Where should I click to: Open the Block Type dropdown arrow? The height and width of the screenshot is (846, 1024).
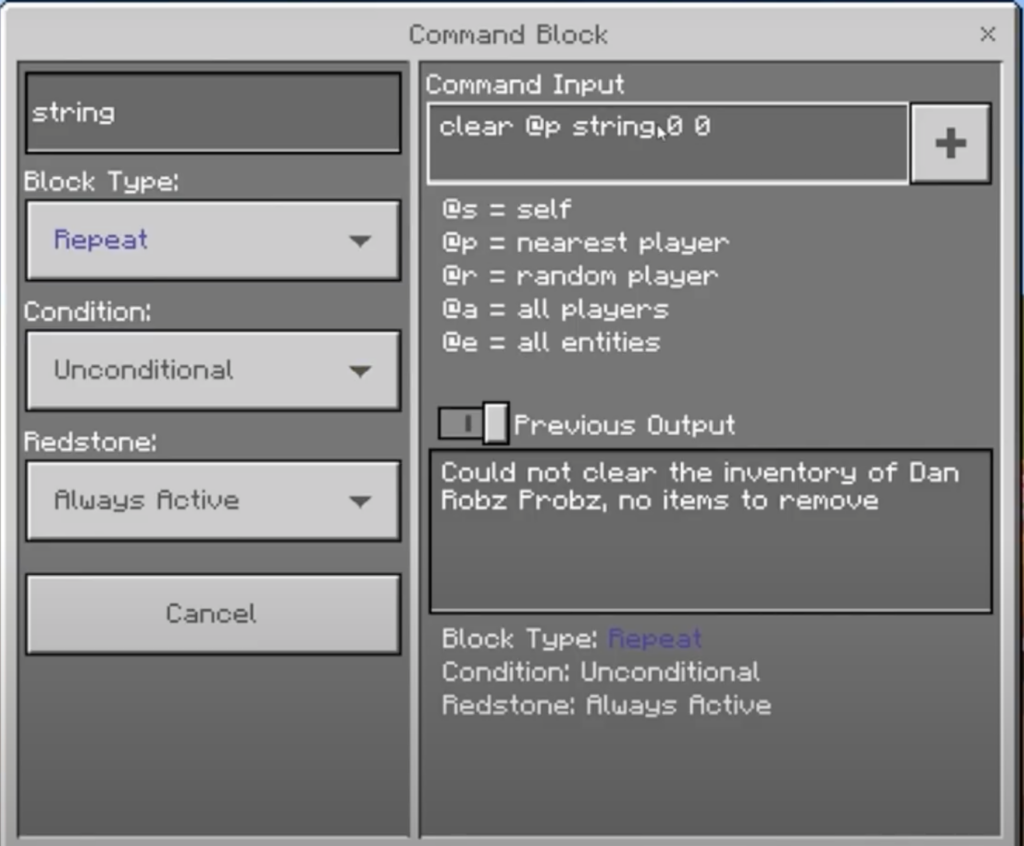[x=360, y=240]
